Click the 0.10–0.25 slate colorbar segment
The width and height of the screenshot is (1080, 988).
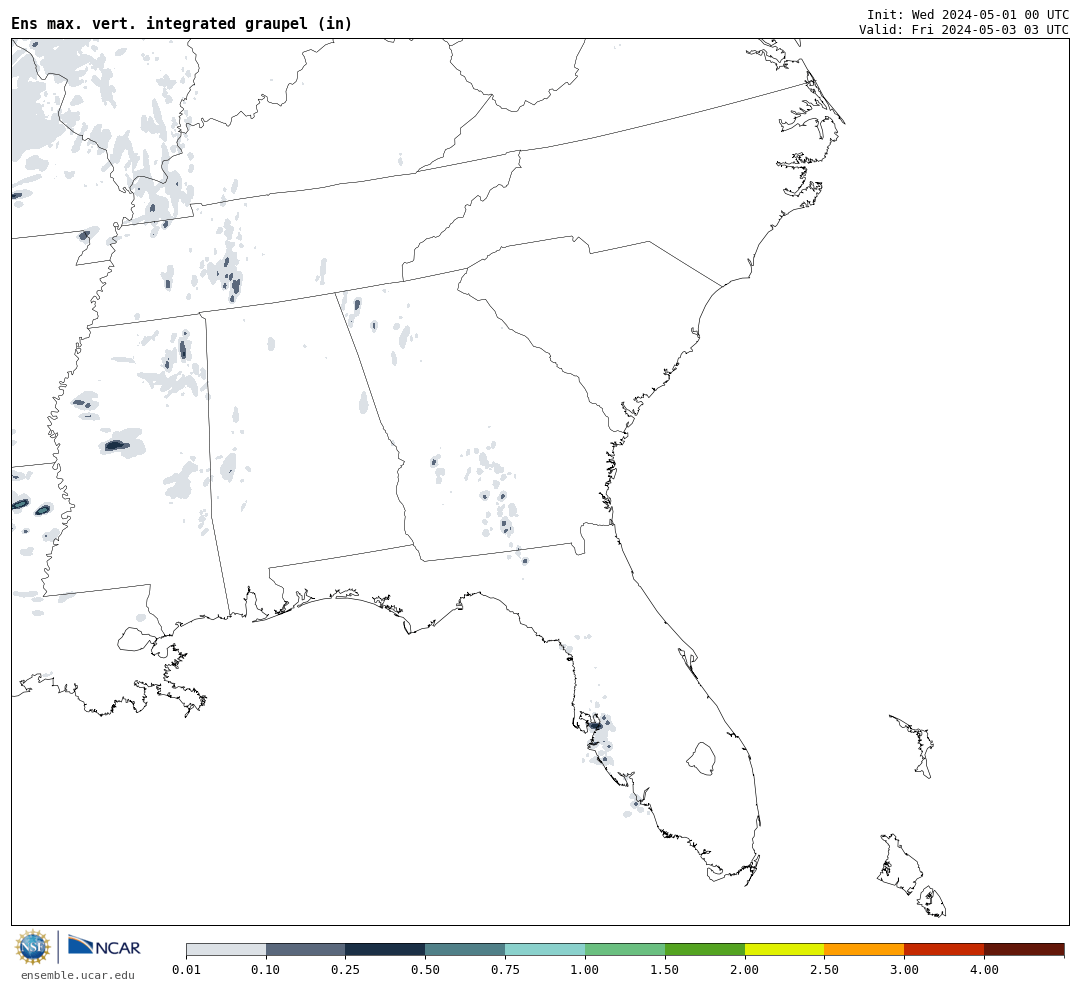point(306,950)
